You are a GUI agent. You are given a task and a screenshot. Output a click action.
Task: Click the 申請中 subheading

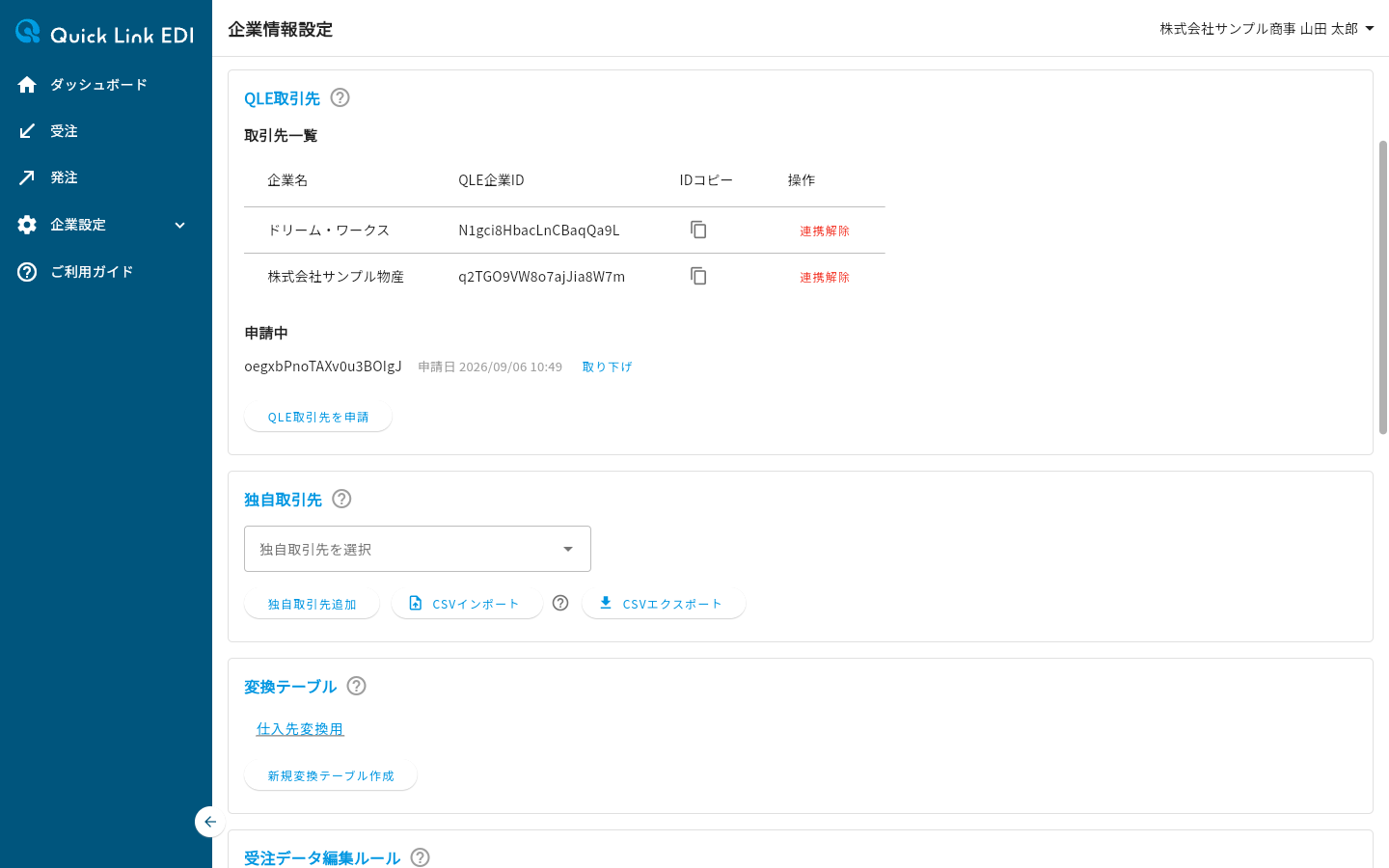point(266,333)
